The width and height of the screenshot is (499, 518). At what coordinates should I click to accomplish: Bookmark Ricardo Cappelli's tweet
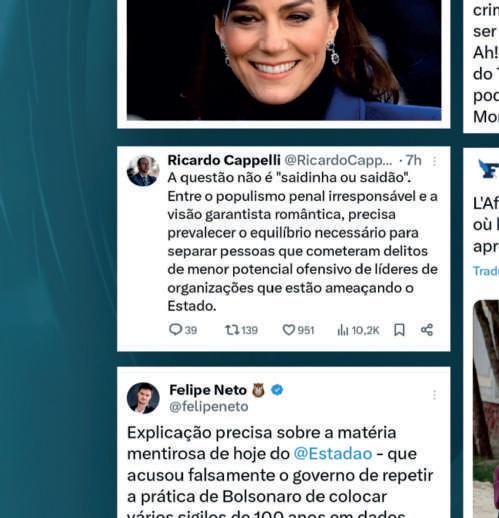[399, 330]
